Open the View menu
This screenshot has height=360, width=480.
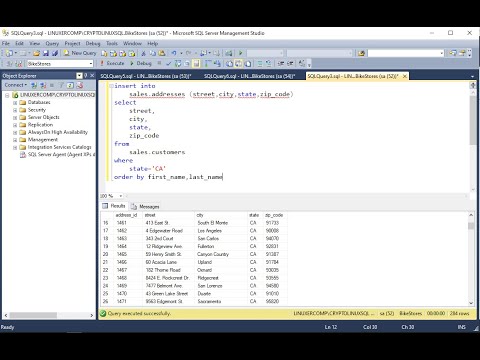pos(34,43)
